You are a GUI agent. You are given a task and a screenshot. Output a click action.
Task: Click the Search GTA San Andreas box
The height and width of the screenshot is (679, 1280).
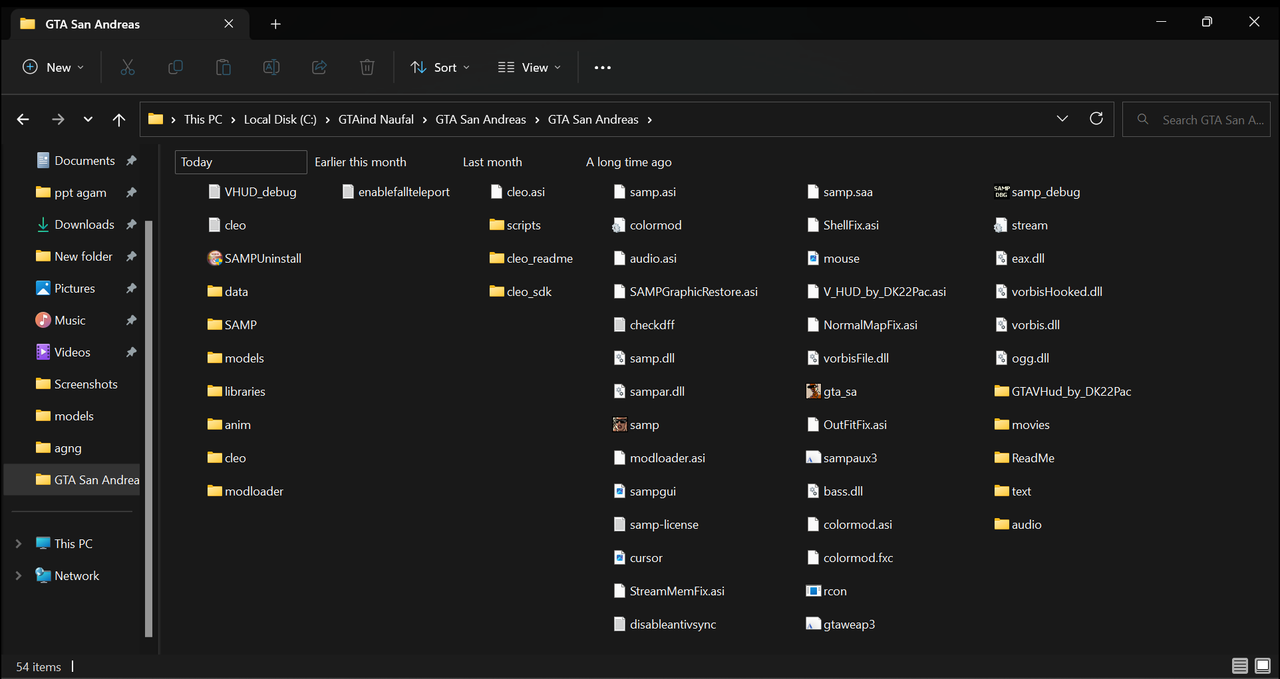pyautogui.click(x=1197, y=119)
